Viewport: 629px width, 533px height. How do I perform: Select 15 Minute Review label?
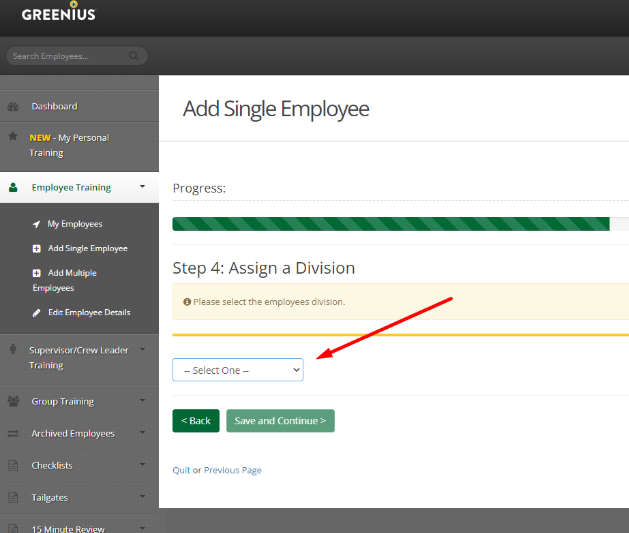point(68,529)
